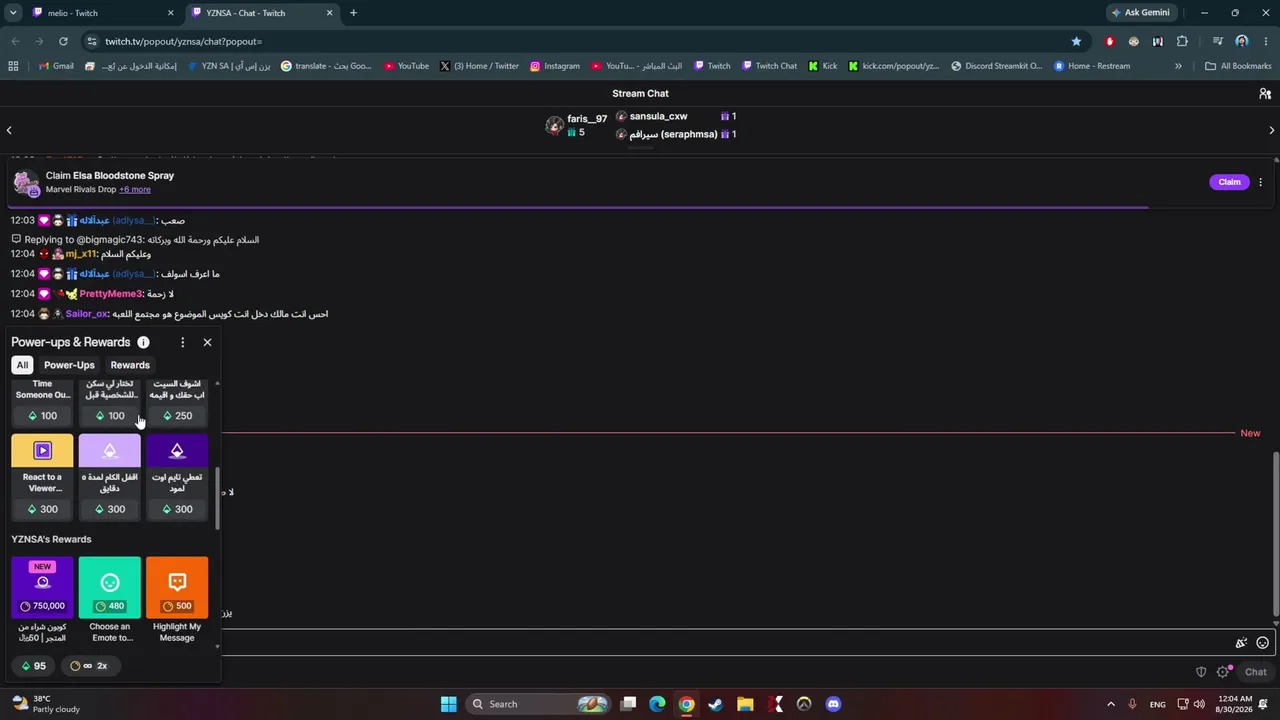Switch to the Power-Ups tab
This screenshot has width=1280, height=720.
pyautogui.click(x=69, y=365)
